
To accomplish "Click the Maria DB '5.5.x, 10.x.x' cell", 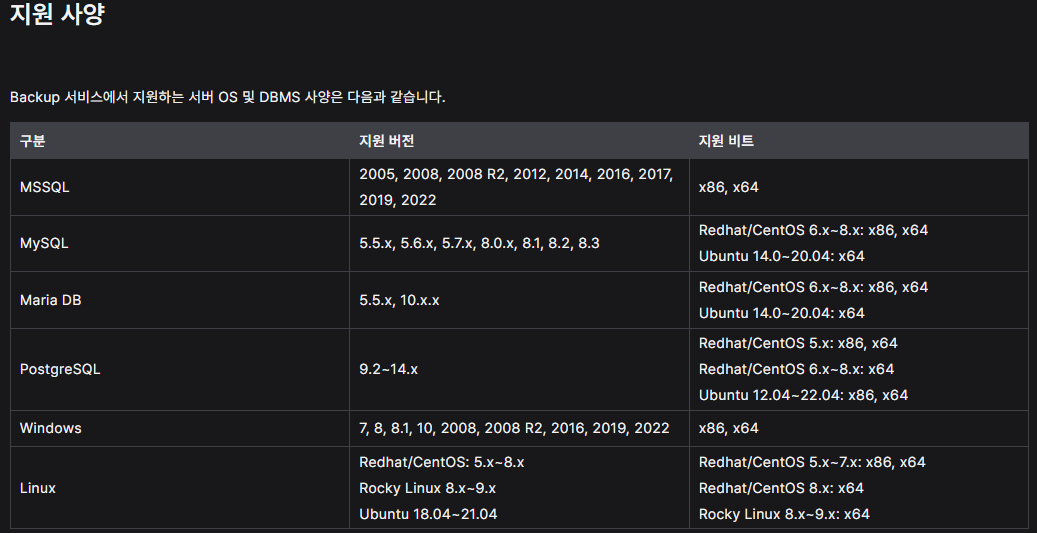I will pyautogui.click(x=399, y=300).
